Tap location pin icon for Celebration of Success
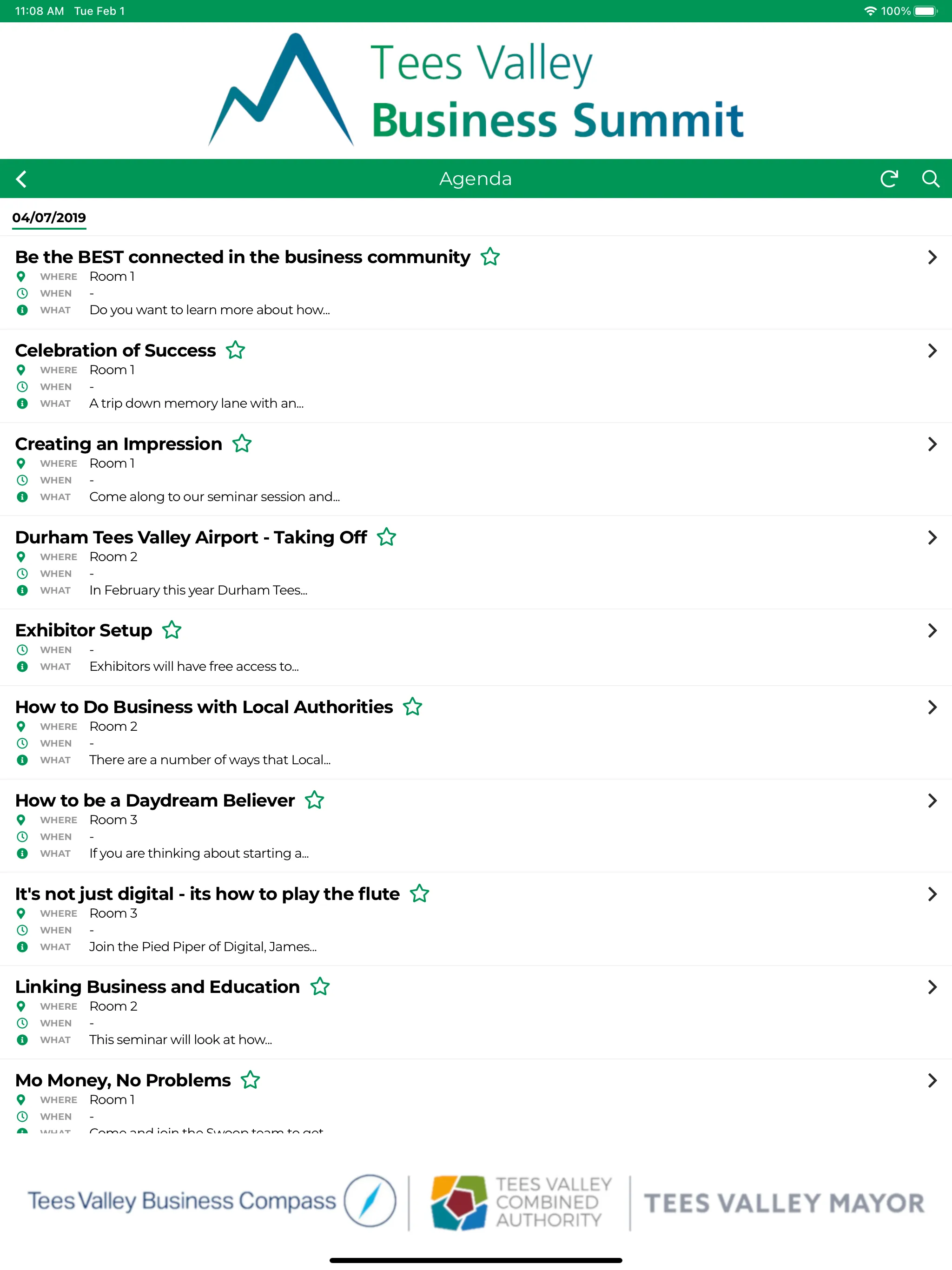Viewport: 952px width, 1270px height. (x=21, y=370)
